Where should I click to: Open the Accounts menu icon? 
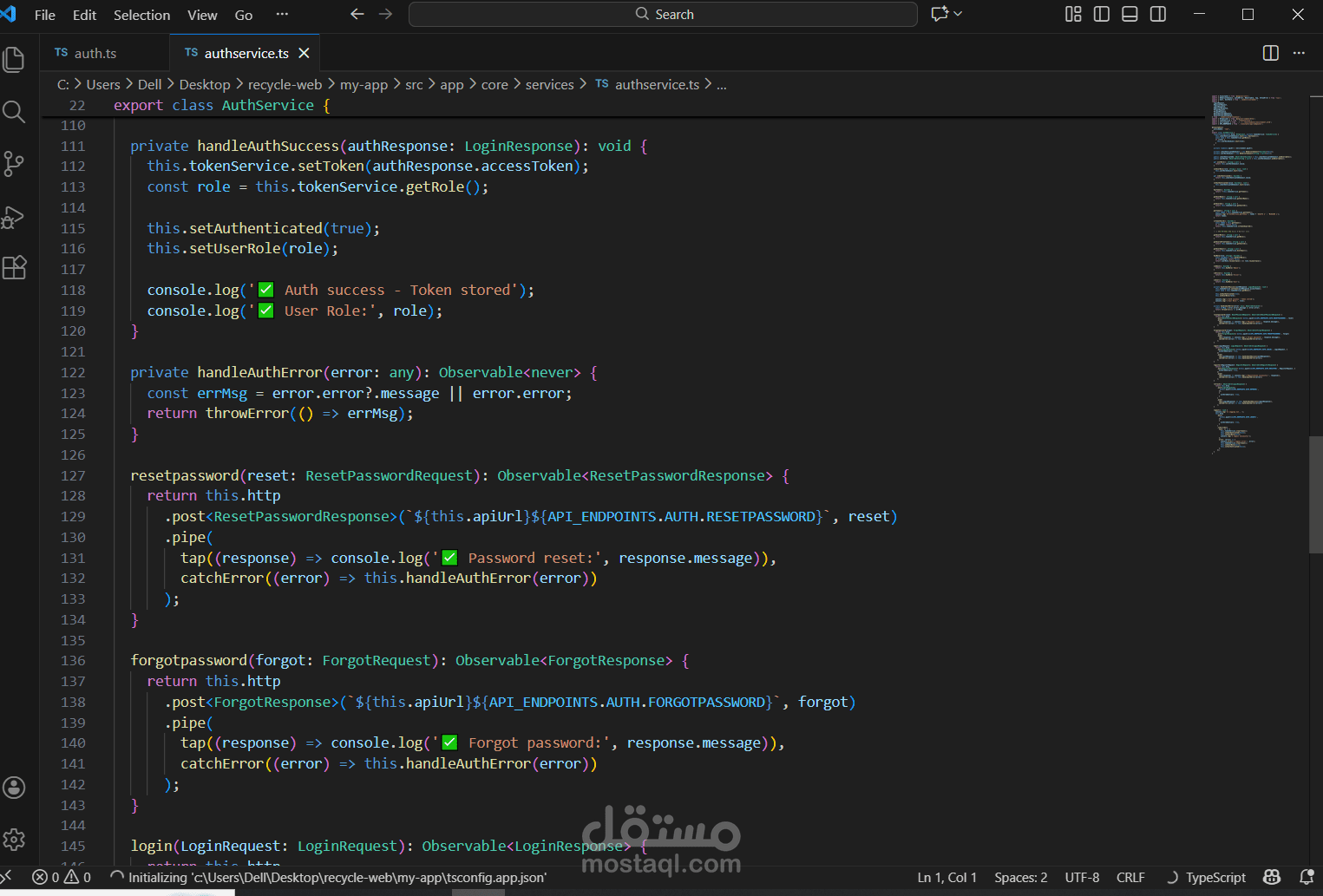point(14,788)
